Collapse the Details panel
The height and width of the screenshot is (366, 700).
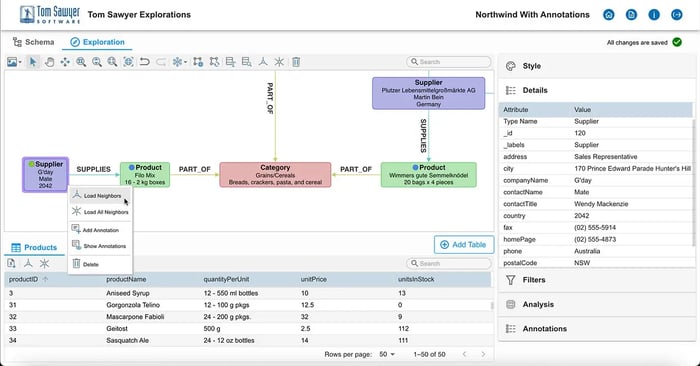pyautogui.click(x=596, y=90)
